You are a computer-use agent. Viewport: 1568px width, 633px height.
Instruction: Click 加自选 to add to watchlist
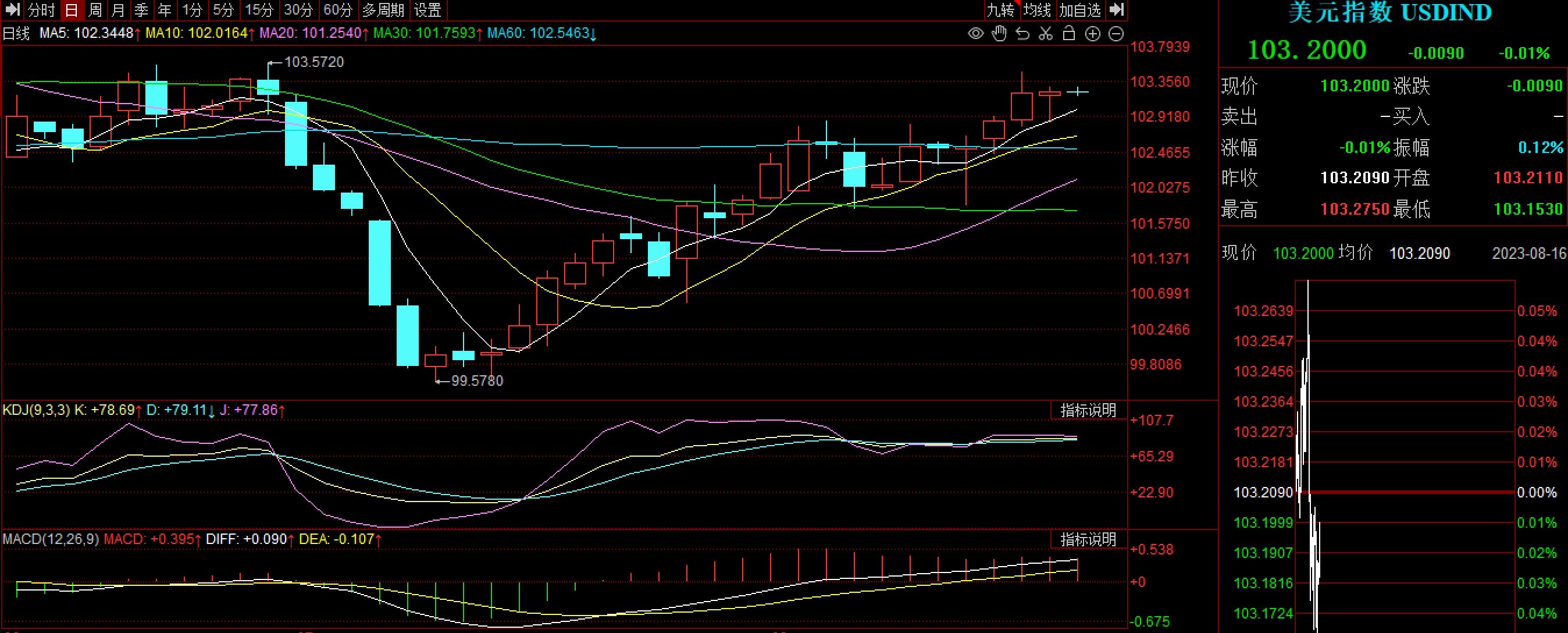pyautogui.click(x=1080, y=10)
